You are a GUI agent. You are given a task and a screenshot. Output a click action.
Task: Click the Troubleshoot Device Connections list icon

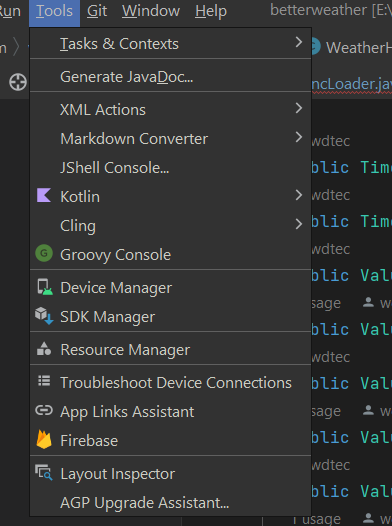tap(44, 381)
